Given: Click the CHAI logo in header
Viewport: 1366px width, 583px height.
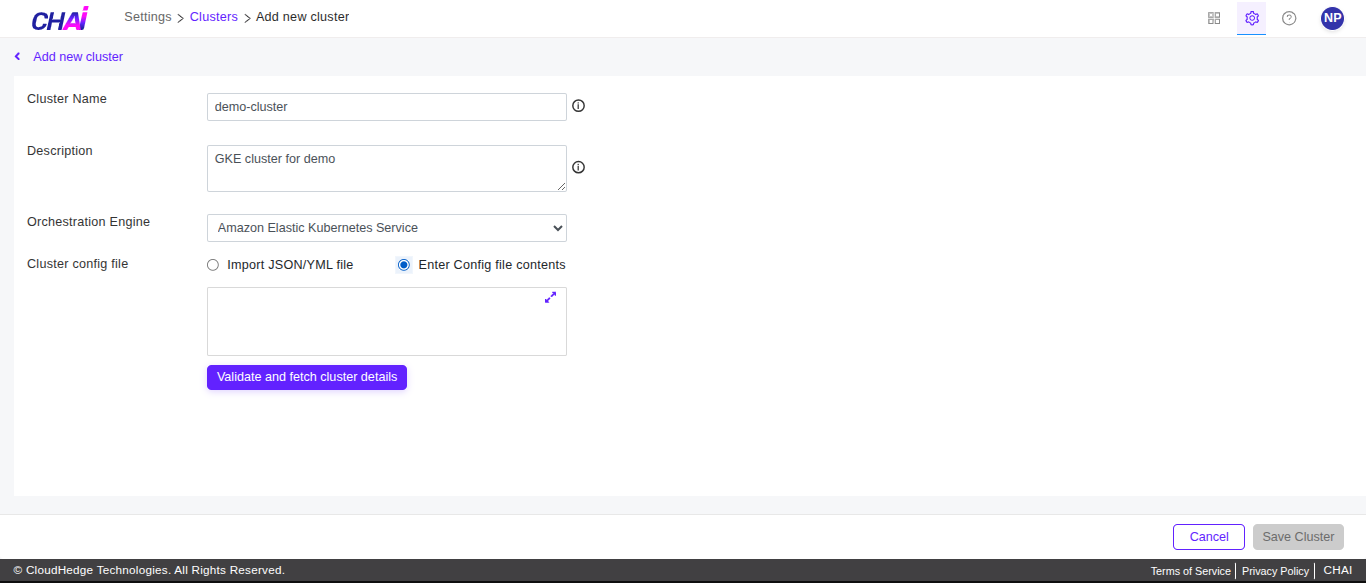Looking at the screenshot, I should [x=60, y=19].
